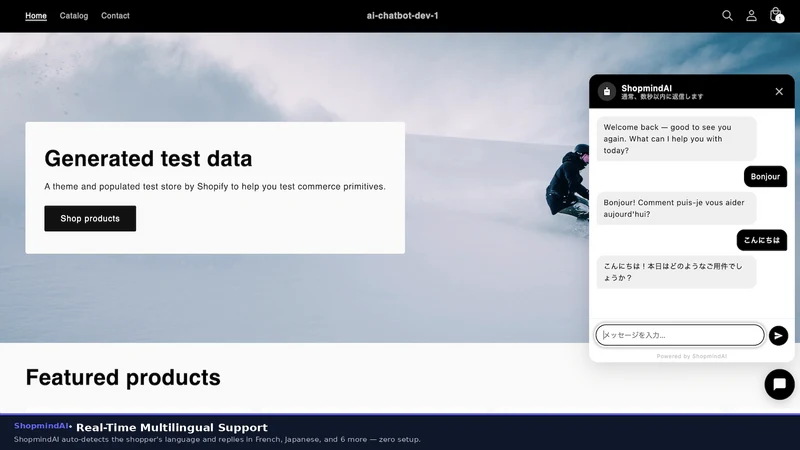
Task: Click the Japanese reply message bubble
Action: 676,272
